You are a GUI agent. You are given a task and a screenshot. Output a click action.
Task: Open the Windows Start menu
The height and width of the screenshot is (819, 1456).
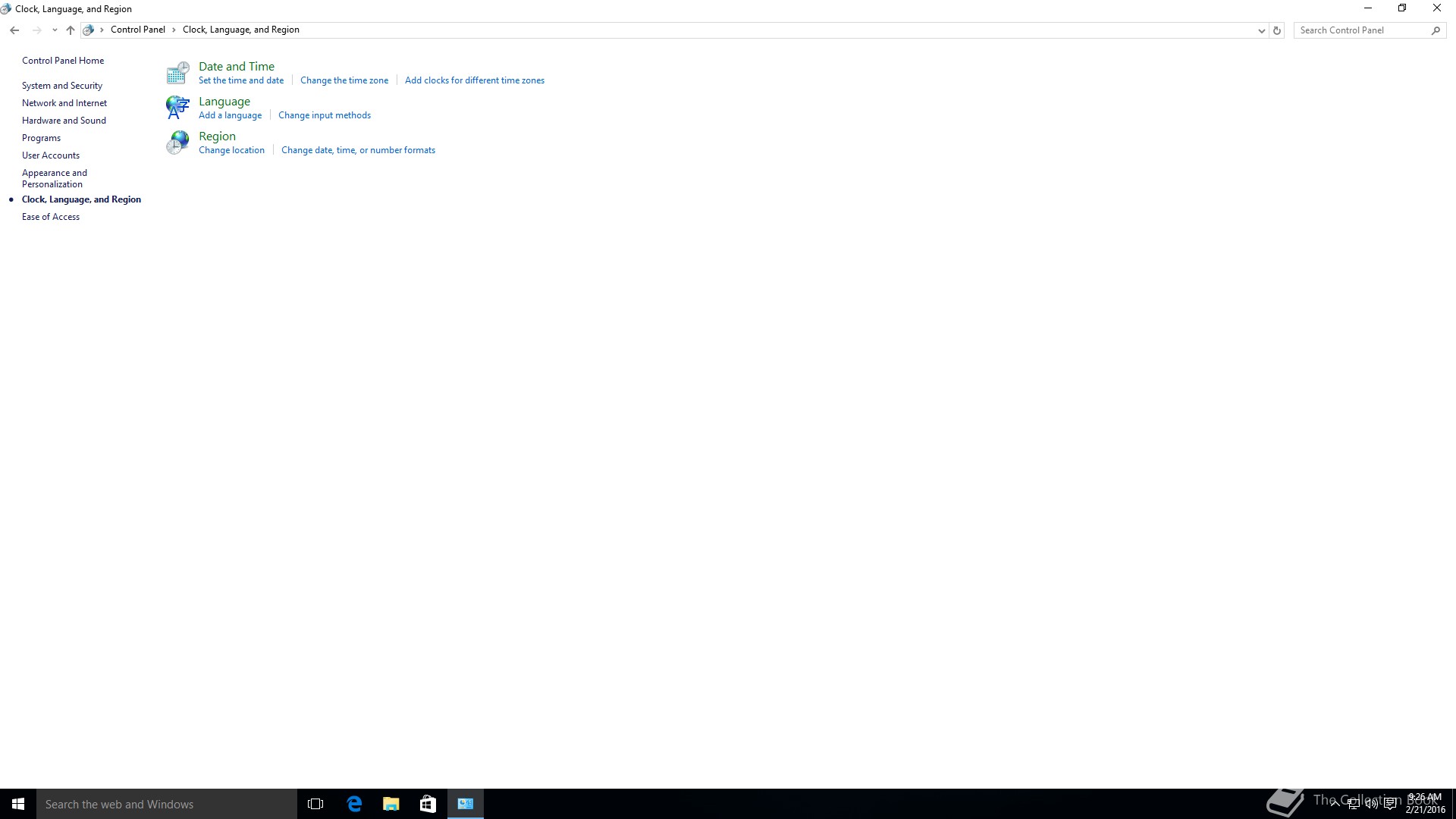click(18, 804)
